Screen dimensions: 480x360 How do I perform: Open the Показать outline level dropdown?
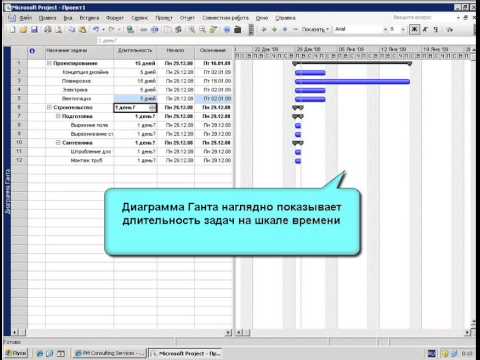click(315, 29)
